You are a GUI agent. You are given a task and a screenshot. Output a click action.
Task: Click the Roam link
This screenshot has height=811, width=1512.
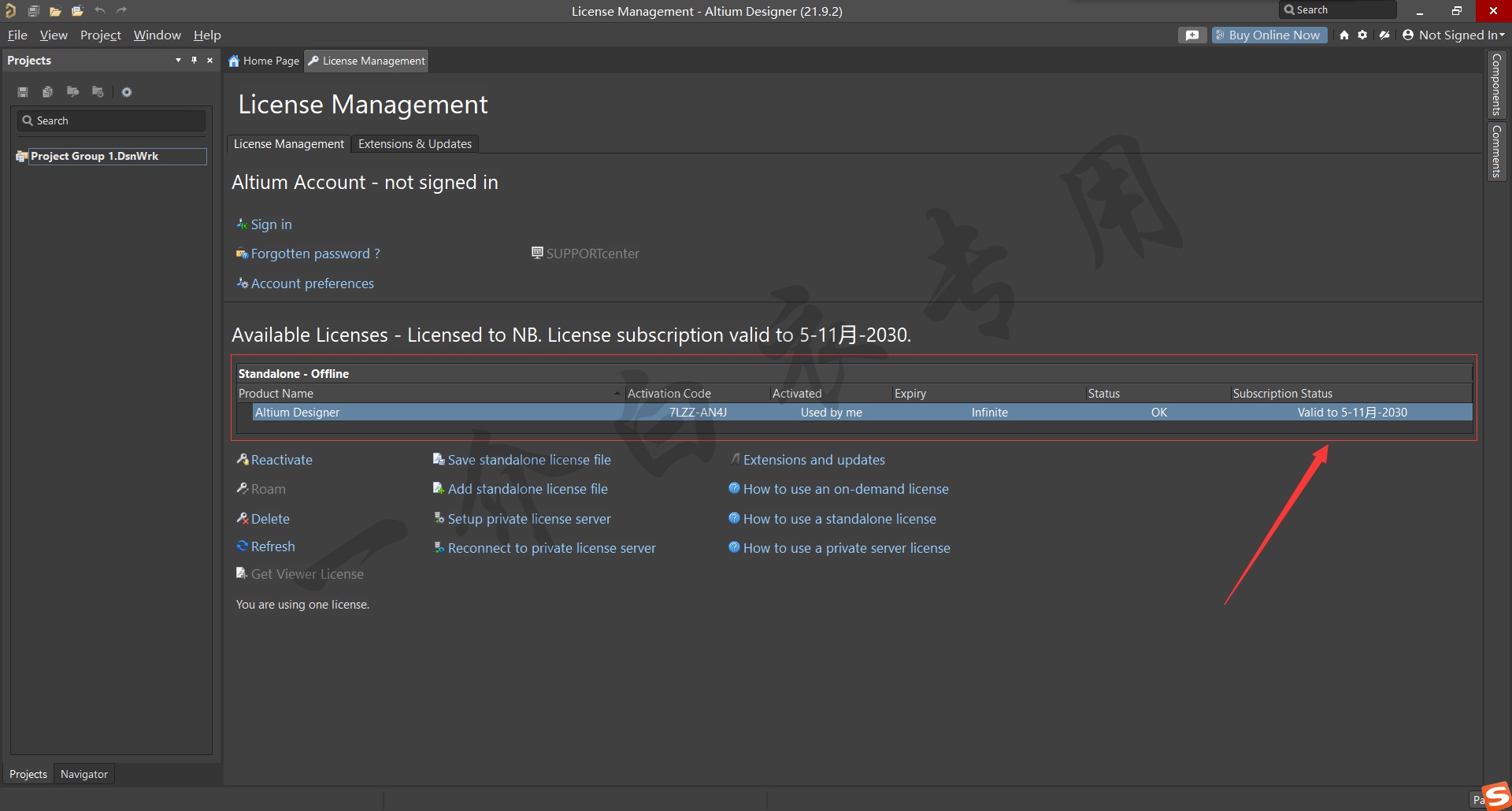[x=268, y=489]
